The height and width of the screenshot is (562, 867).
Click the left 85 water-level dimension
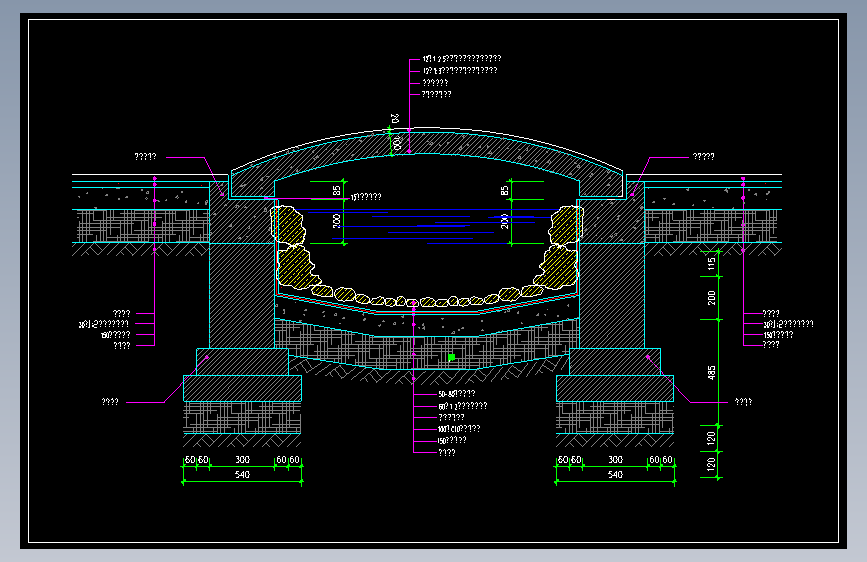click(337, 190)
